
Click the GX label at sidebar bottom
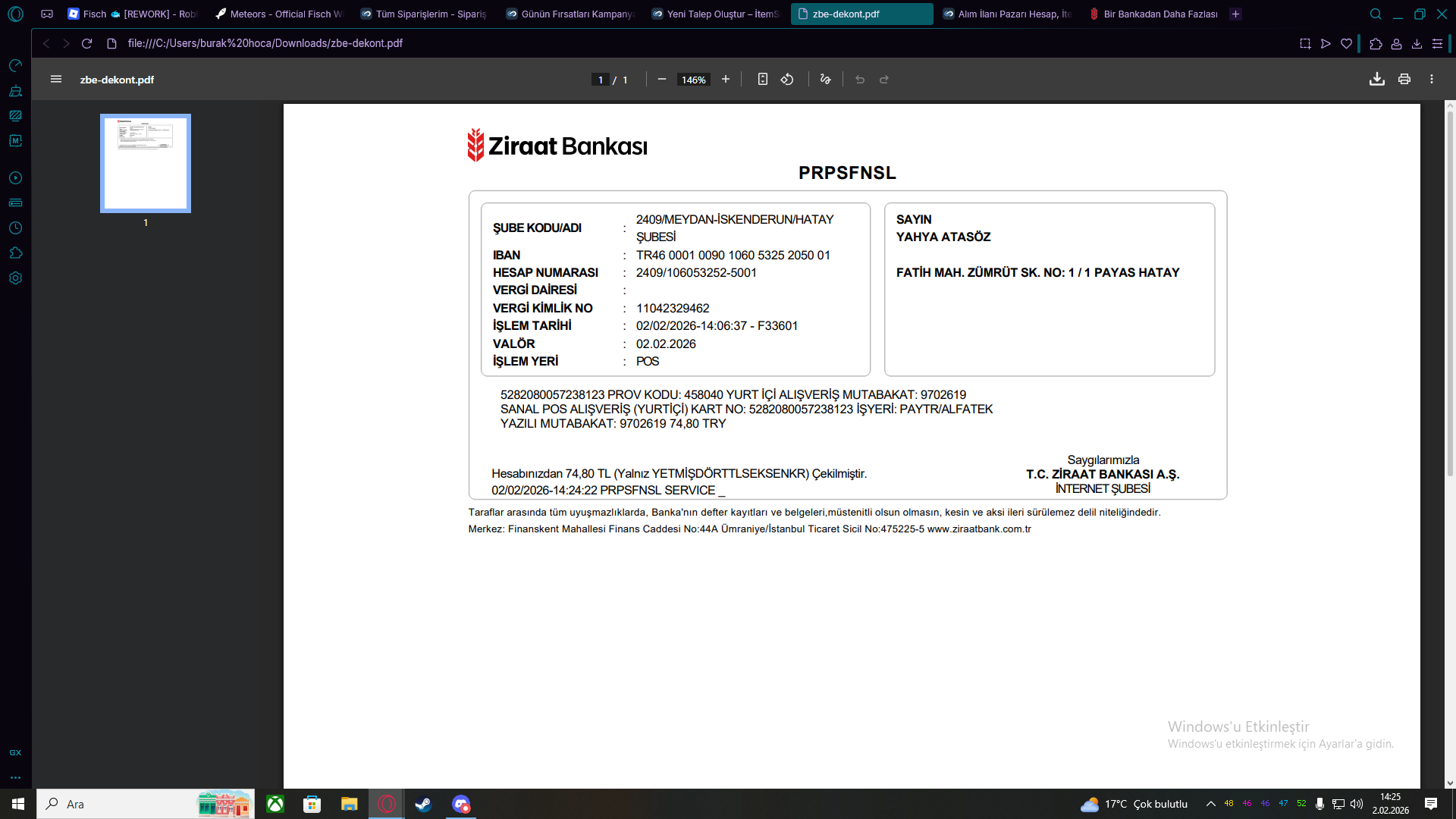click(15, 752)
